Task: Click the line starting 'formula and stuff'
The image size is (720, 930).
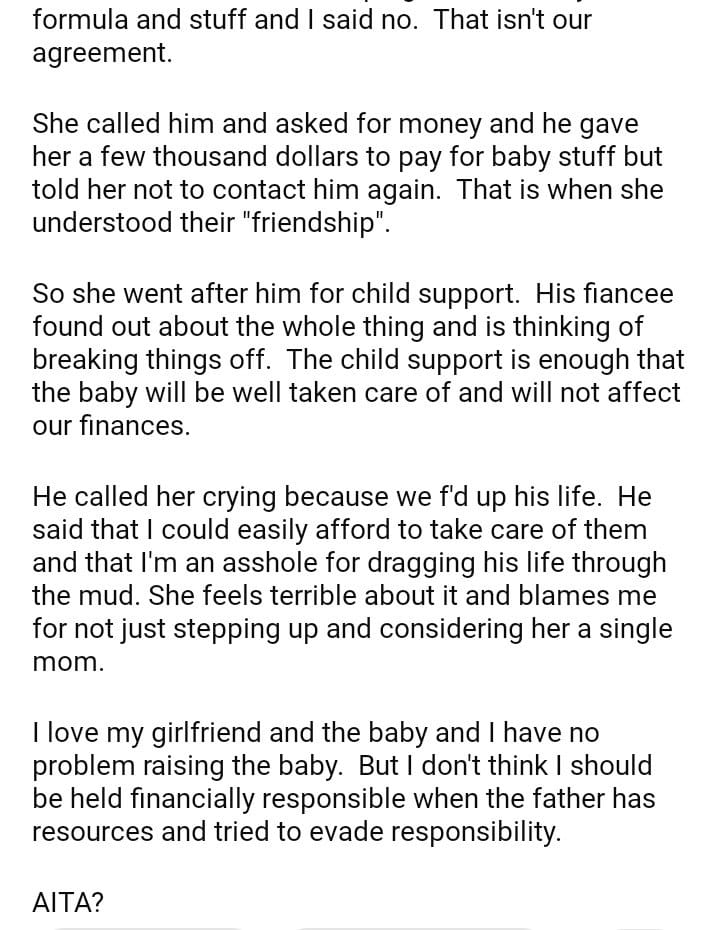Action: point(311,19)
